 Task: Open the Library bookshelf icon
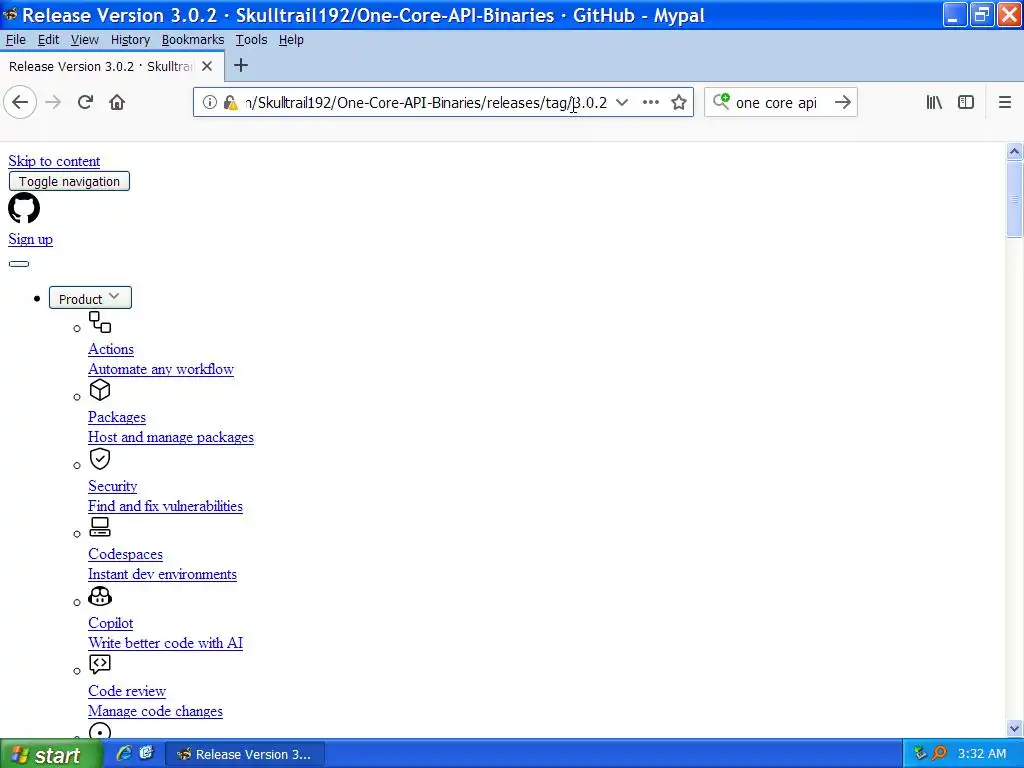tap(934, 103)
